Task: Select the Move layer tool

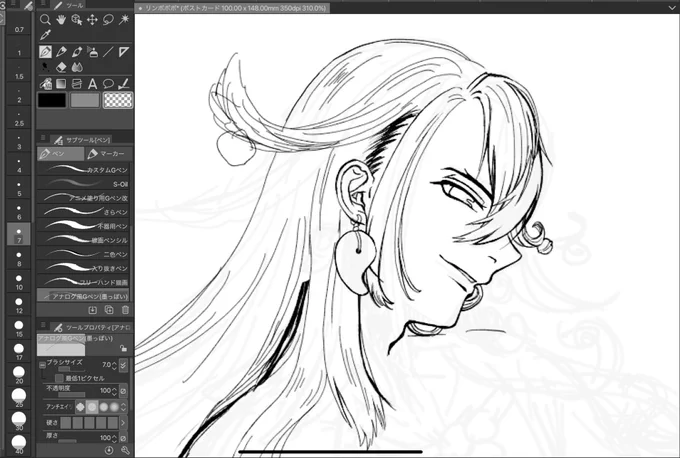Action: pyautogui.click(x=92, y=20)
